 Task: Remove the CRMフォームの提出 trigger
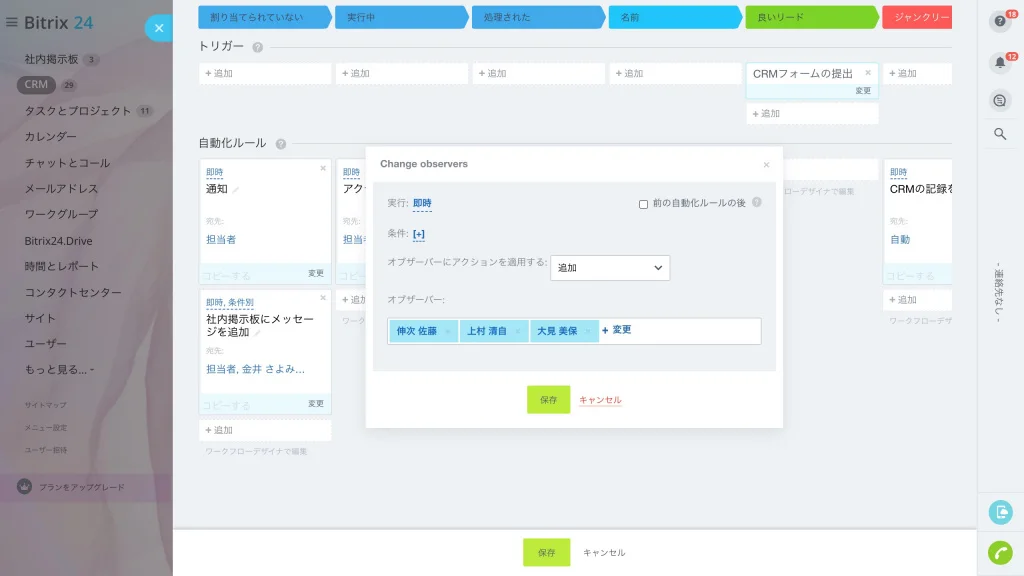tap(868, 72)
